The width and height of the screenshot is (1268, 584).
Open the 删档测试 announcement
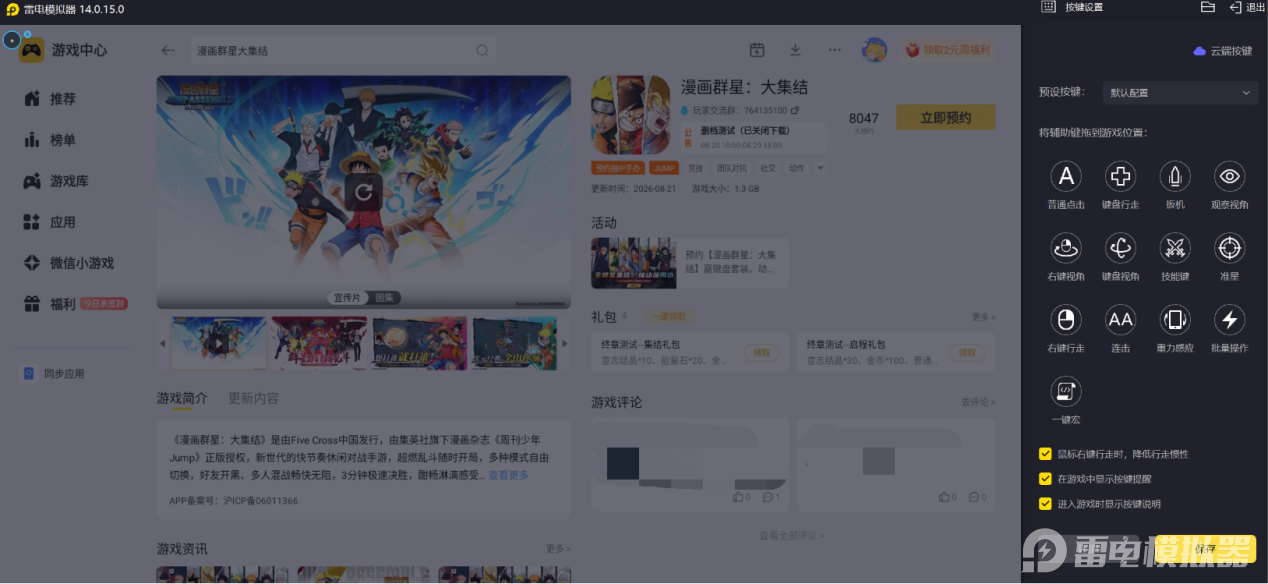tap(754, 137)
